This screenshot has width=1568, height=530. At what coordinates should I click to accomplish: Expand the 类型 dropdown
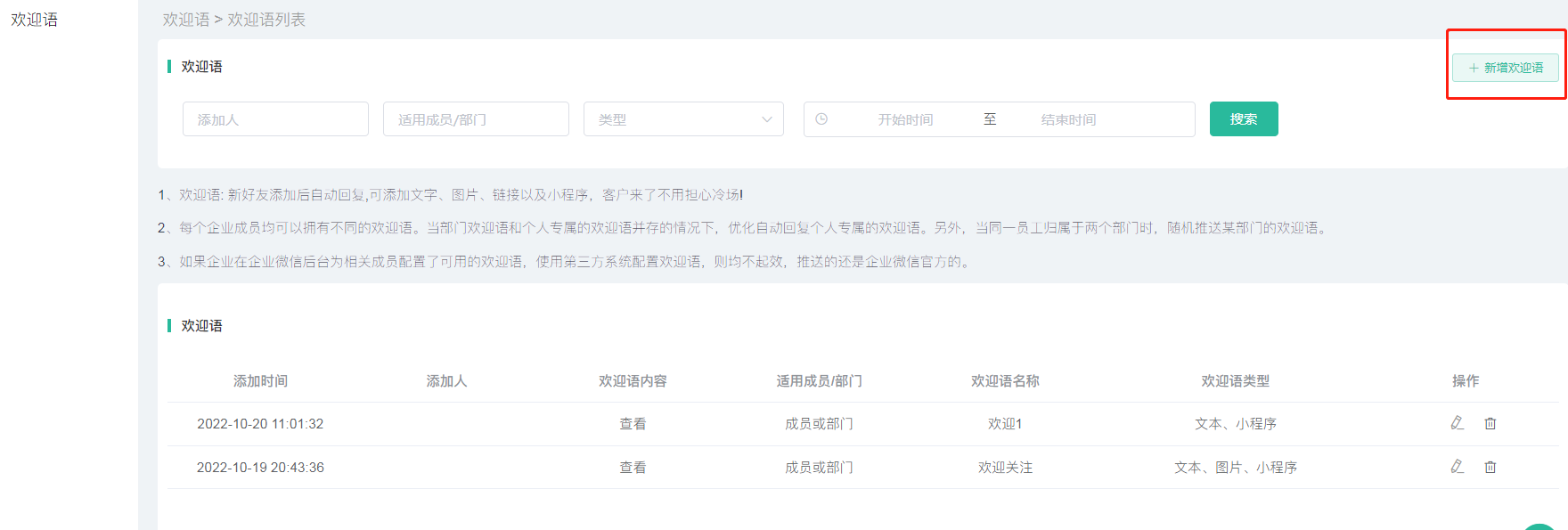tap(683, 119)
